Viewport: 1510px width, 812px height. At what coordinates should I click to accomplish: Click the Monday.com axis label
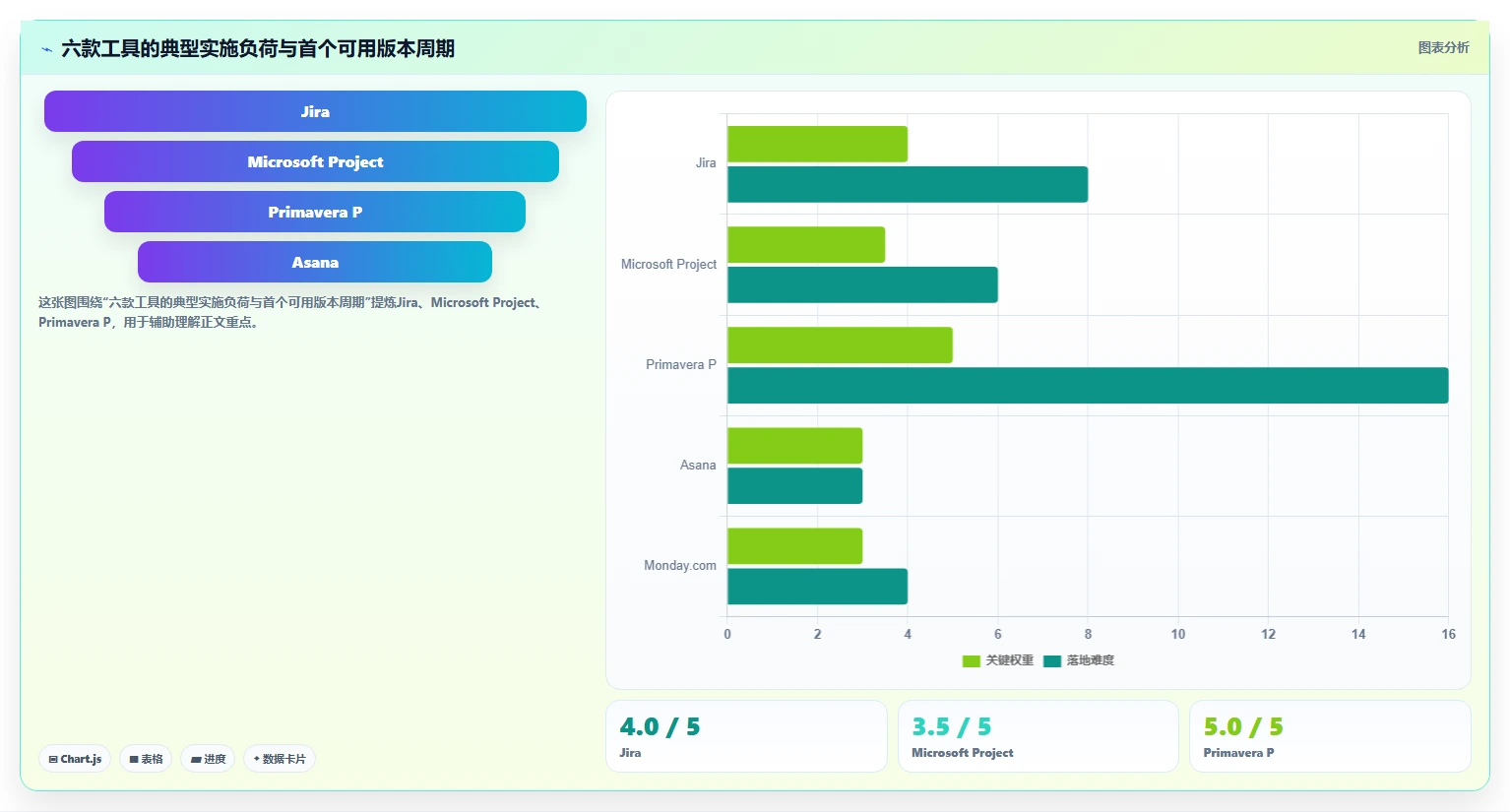[x=680, y=565]
